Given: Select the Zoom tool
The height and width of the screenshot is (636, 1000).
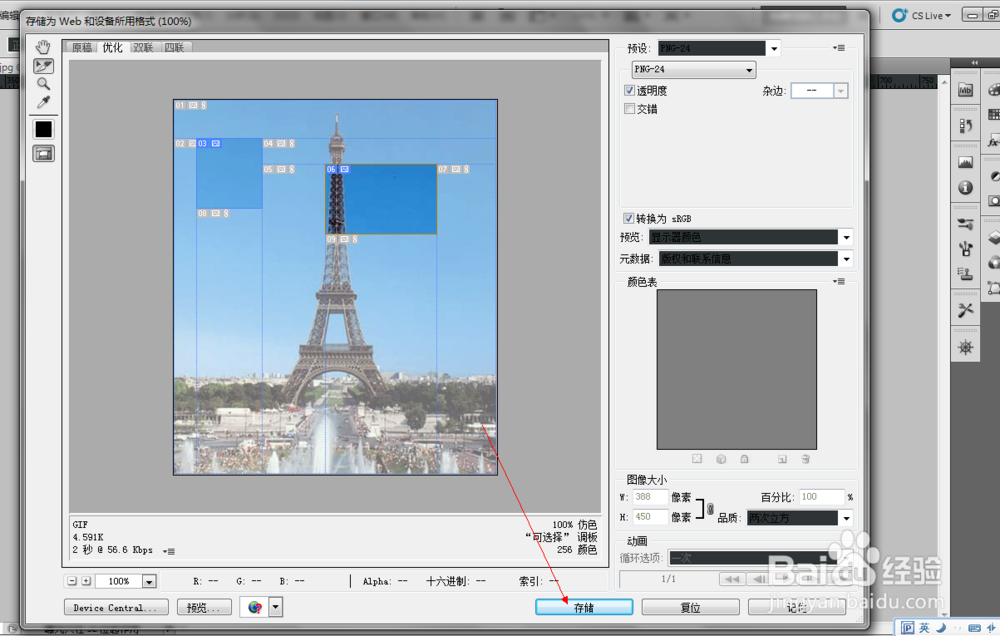Looking at the screenshot, I should (x=43, y=84).
